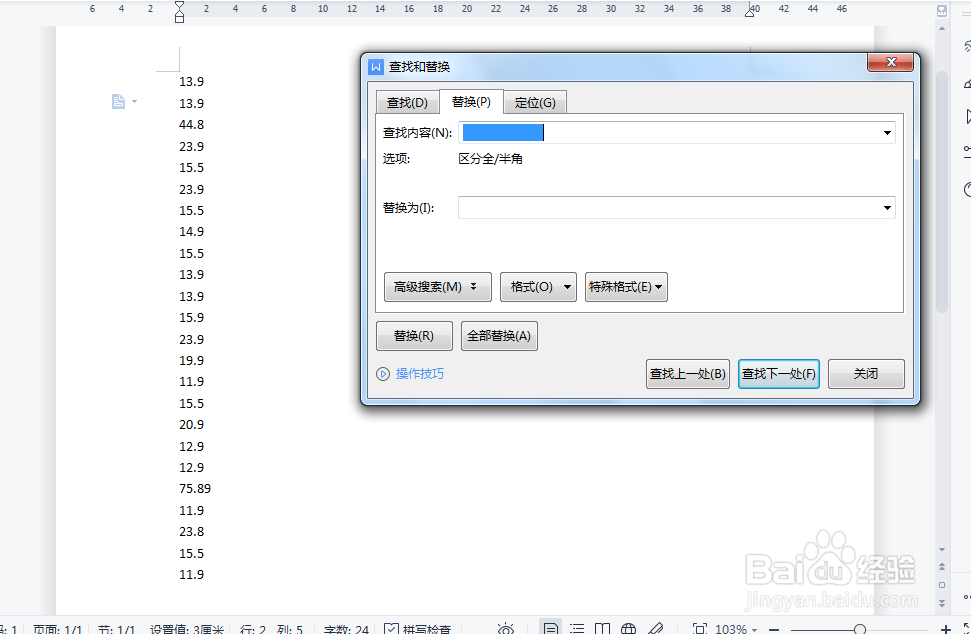Switch to outline view in the status bar

click(577, 629)
